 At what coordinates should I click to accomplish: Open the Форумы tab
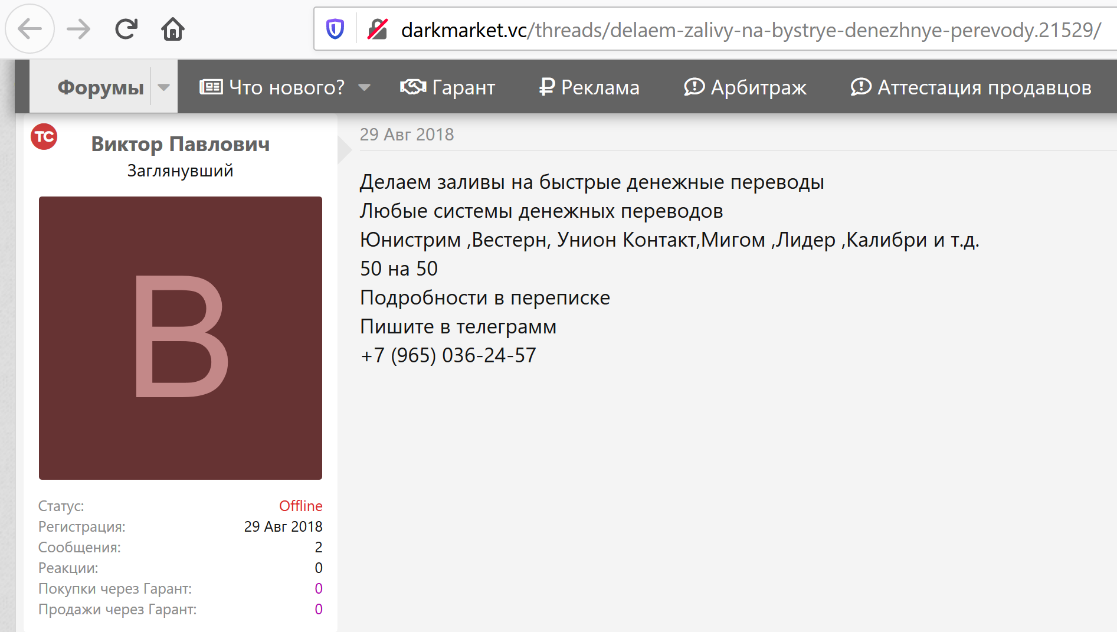click(x=100, y=87)
